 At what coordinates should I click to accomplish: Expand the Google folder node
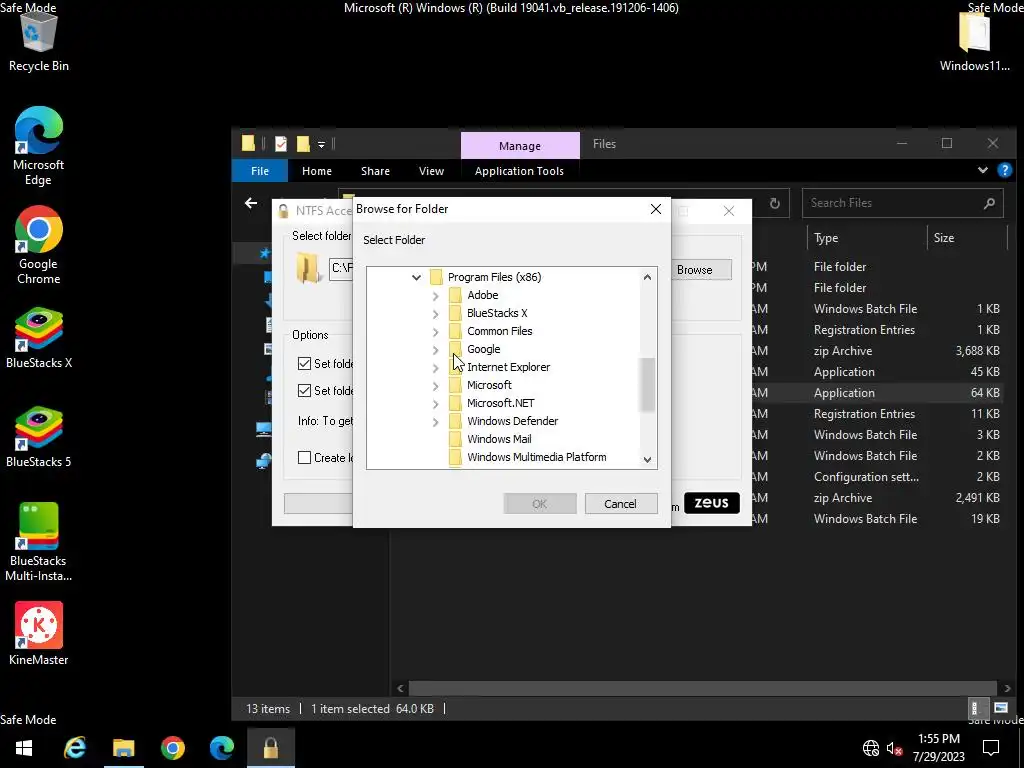(436, 350)
